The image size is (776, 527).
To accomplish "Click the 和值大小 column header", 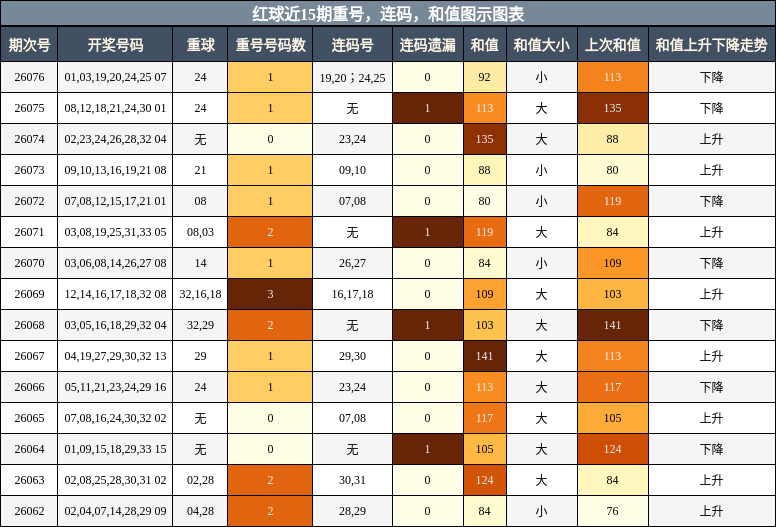I will pyautogui.click(x=541, y=45).
